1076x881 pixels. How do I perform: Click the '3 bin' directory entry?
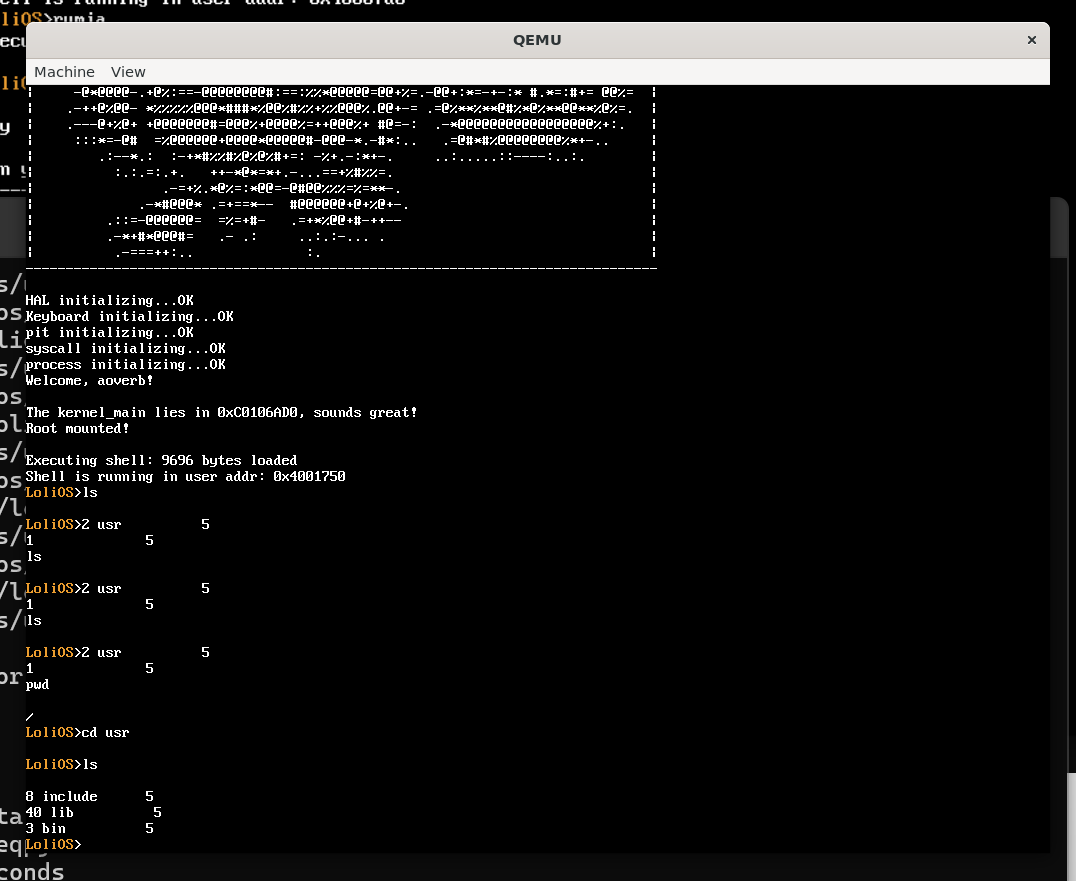46,828
